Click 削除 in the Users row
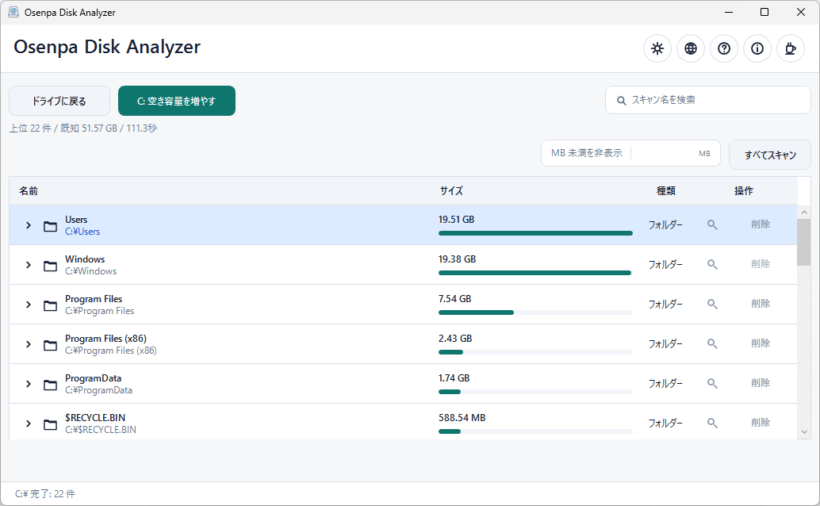 760,225
